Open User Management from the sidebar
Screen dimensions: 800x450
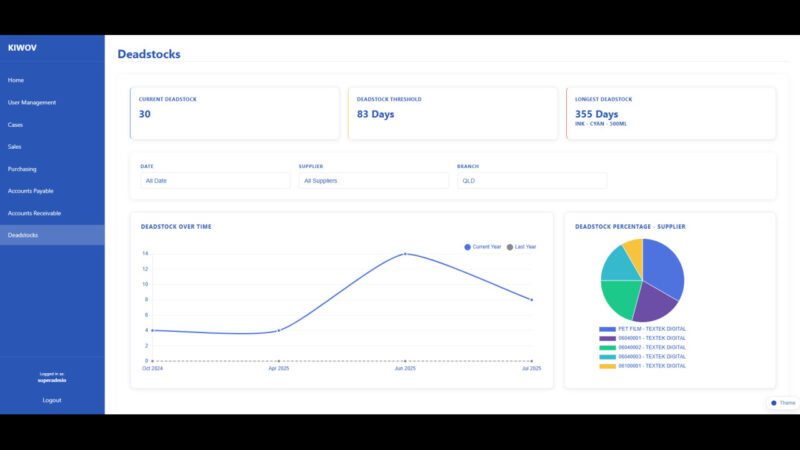(32, 102)
